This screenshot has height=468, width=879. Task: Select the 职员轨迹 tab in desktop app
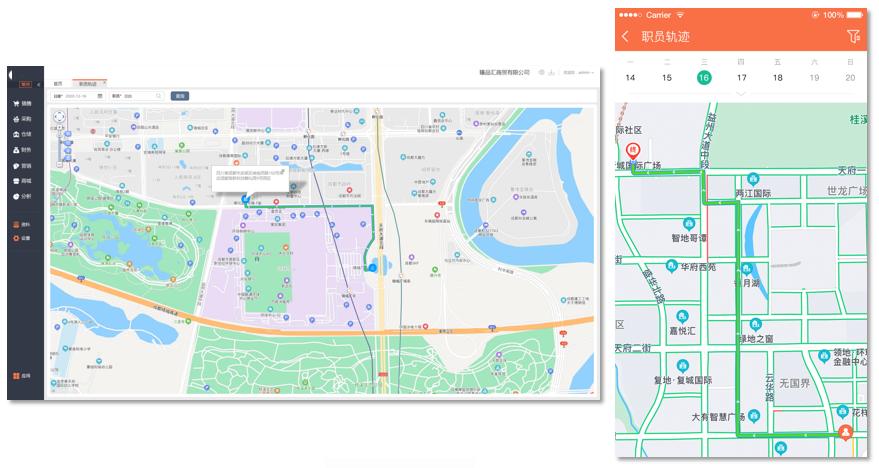click(87, 84)
